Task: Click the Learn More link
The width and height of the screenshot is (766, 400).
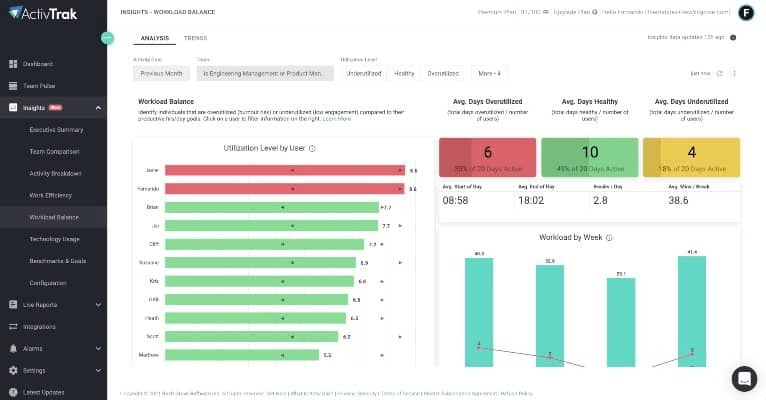Action: (337, 119)
